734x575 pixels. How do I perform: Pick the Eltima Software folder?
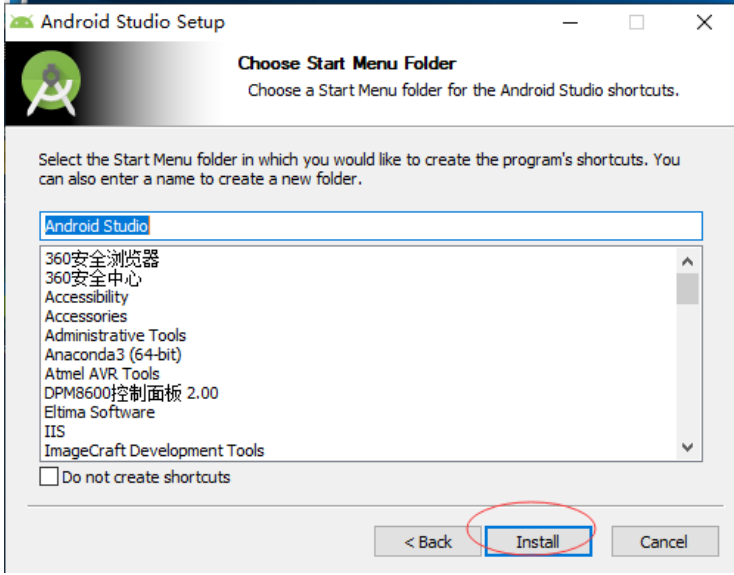click(99, 412)
